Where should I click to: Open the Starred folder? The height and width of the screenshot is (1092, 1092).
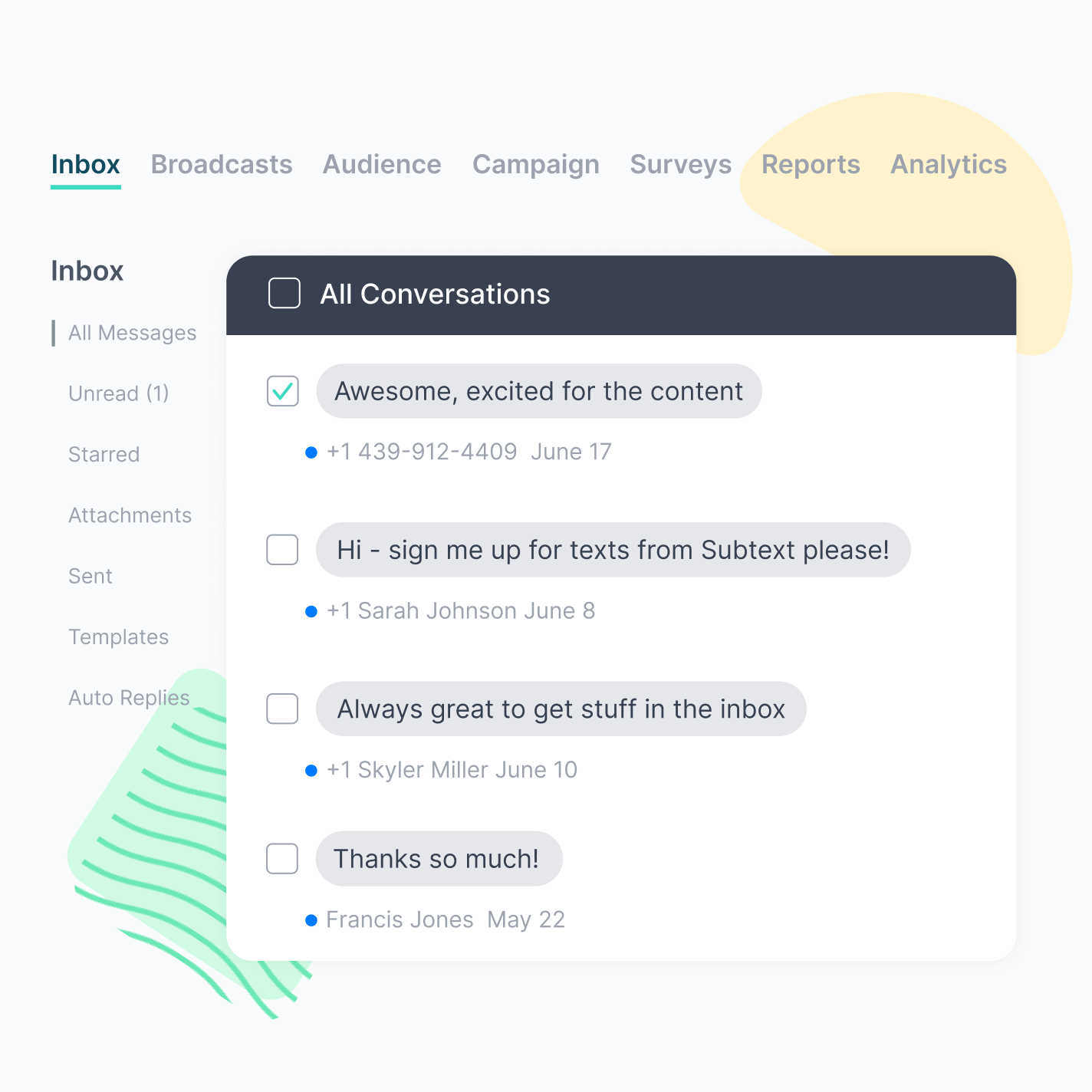click(x=104, y=454)
